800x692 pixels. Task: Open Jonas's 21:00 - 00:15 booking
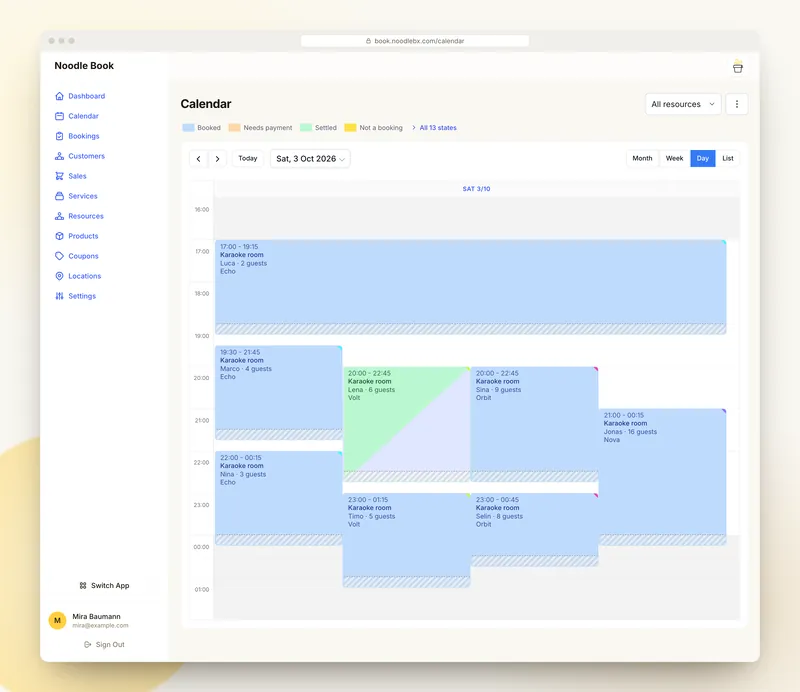point(662,477)
